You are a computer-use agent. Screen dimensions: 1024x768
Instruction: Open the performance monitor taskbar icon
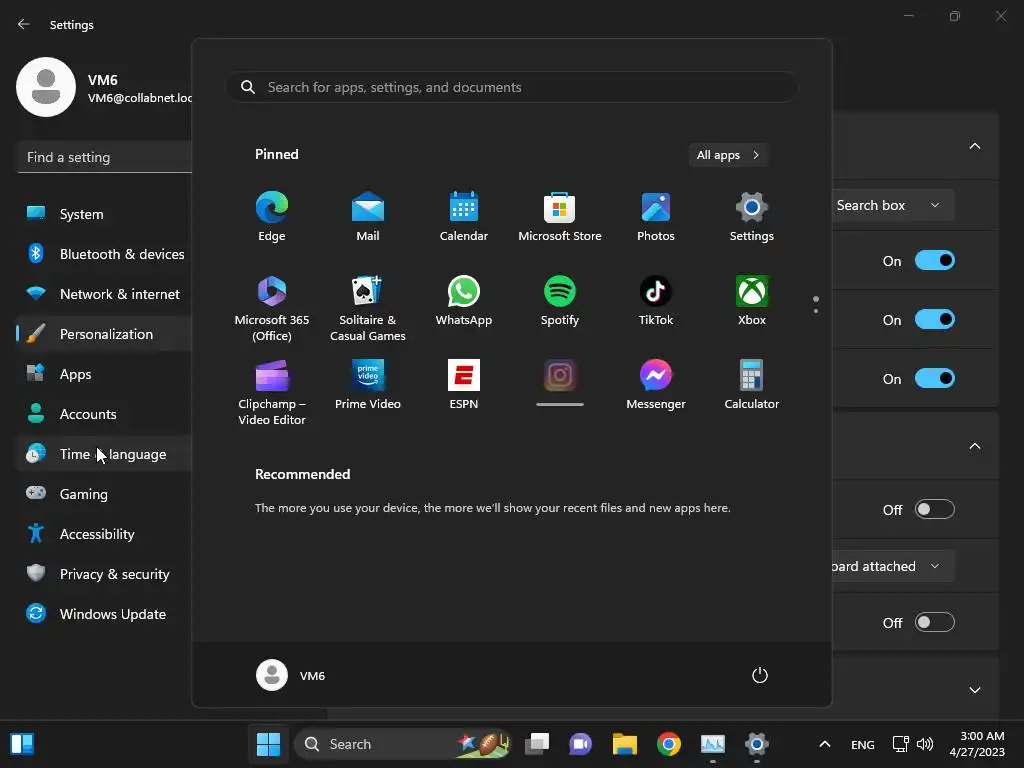712,744
